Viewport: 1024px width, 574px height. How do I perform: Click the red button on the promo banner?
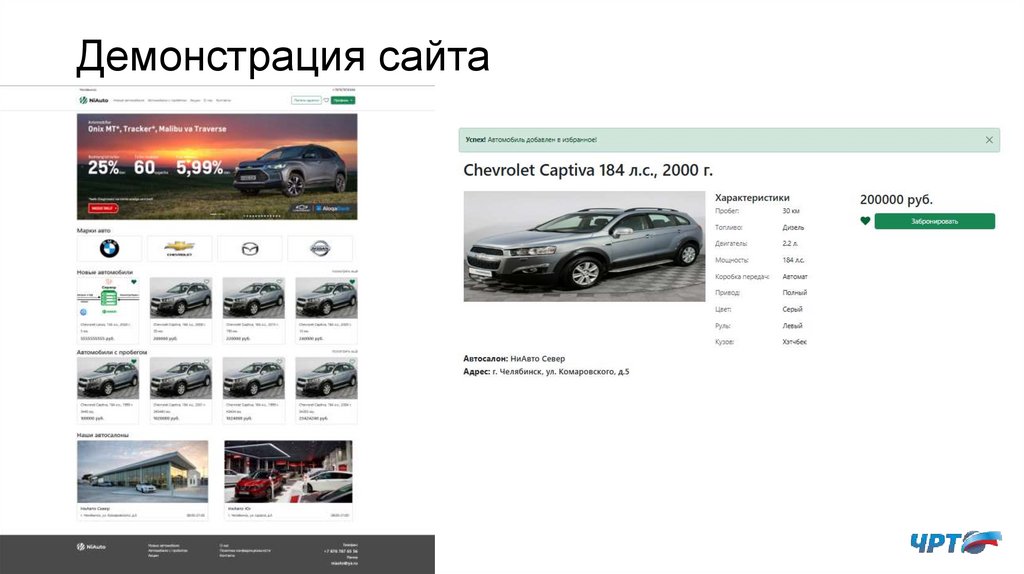pyautogui.click(x=103, y=208)
